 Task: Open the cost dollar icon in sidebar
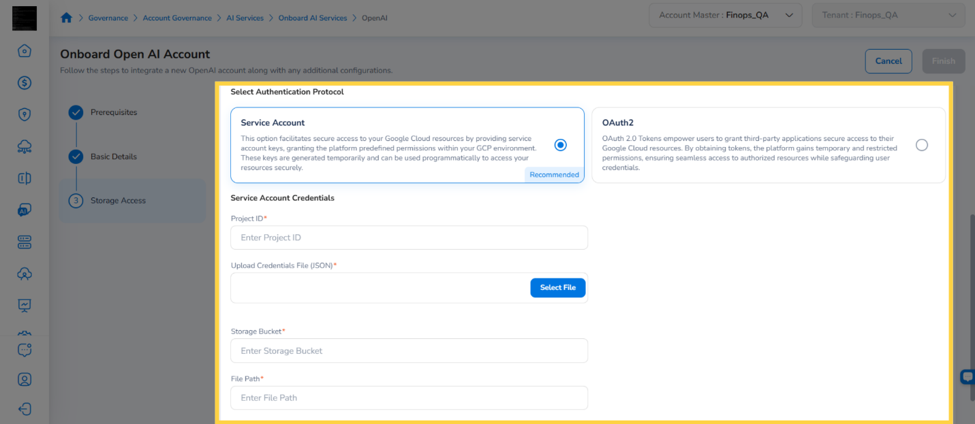click(25, 83)
